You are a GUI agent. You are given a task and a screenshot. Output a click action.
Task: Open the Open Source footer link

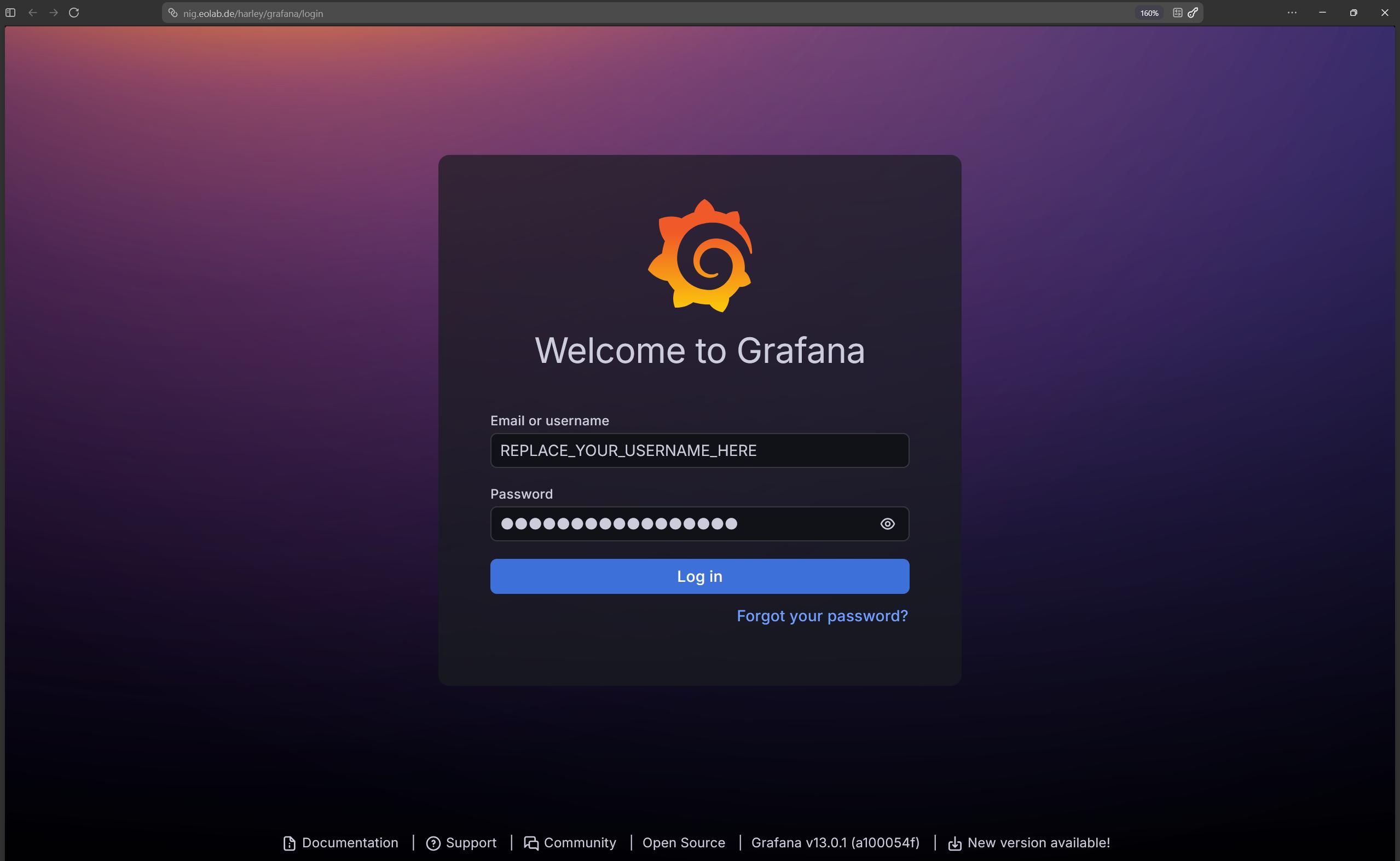coord(684,843)
